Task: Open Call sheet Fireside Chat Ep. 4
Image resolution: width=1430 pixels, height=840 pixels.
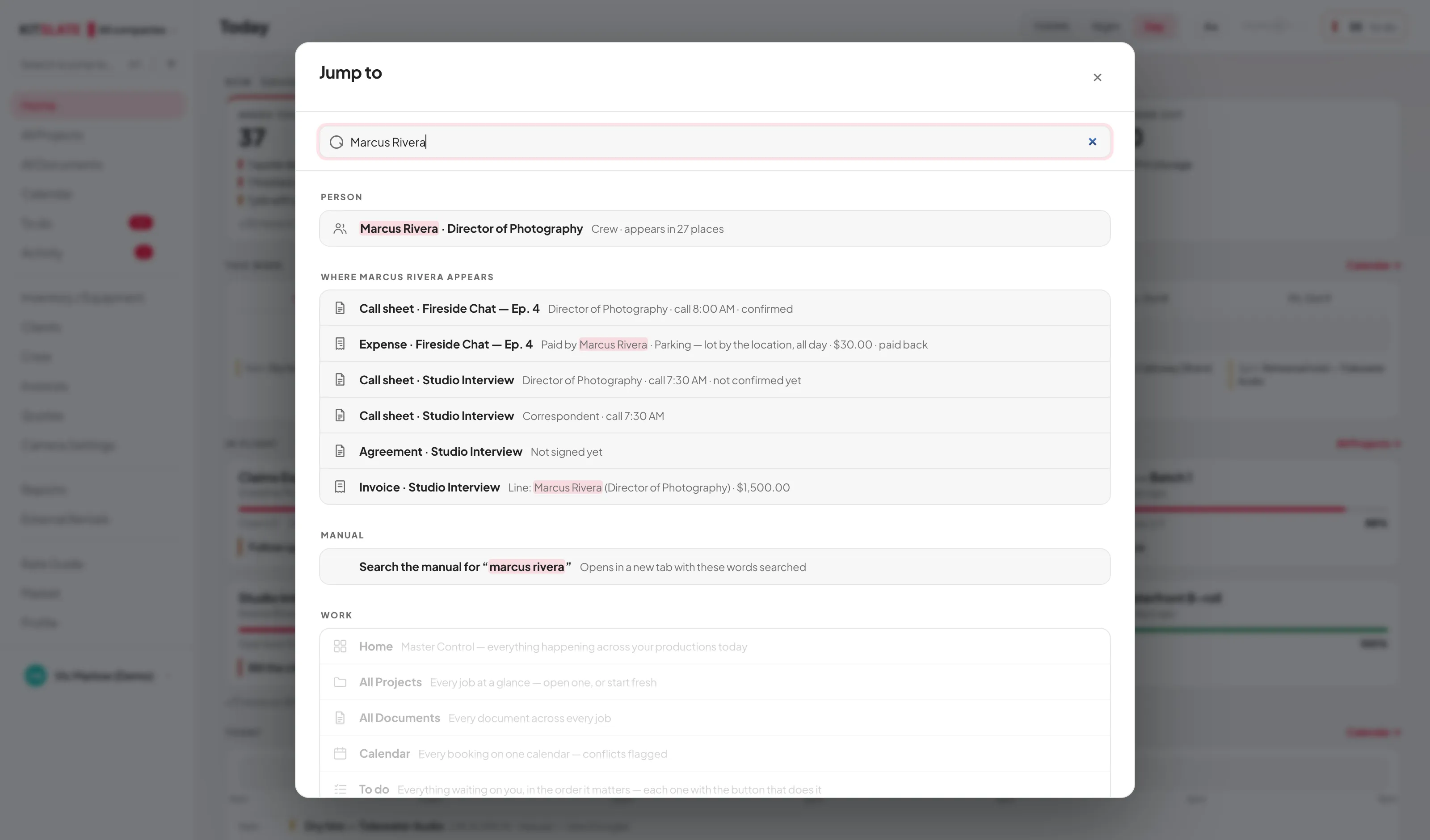Action: 715,308
